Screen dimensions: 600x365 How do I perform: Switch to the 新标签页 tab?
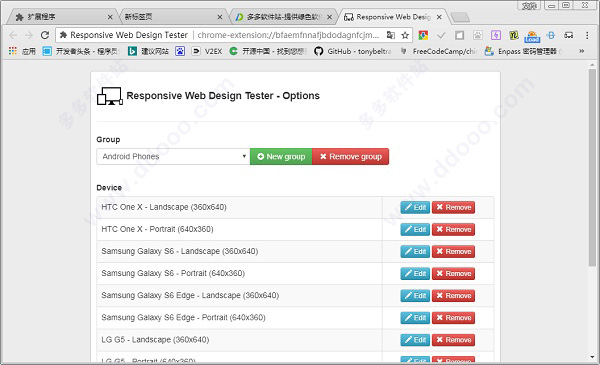173,17
